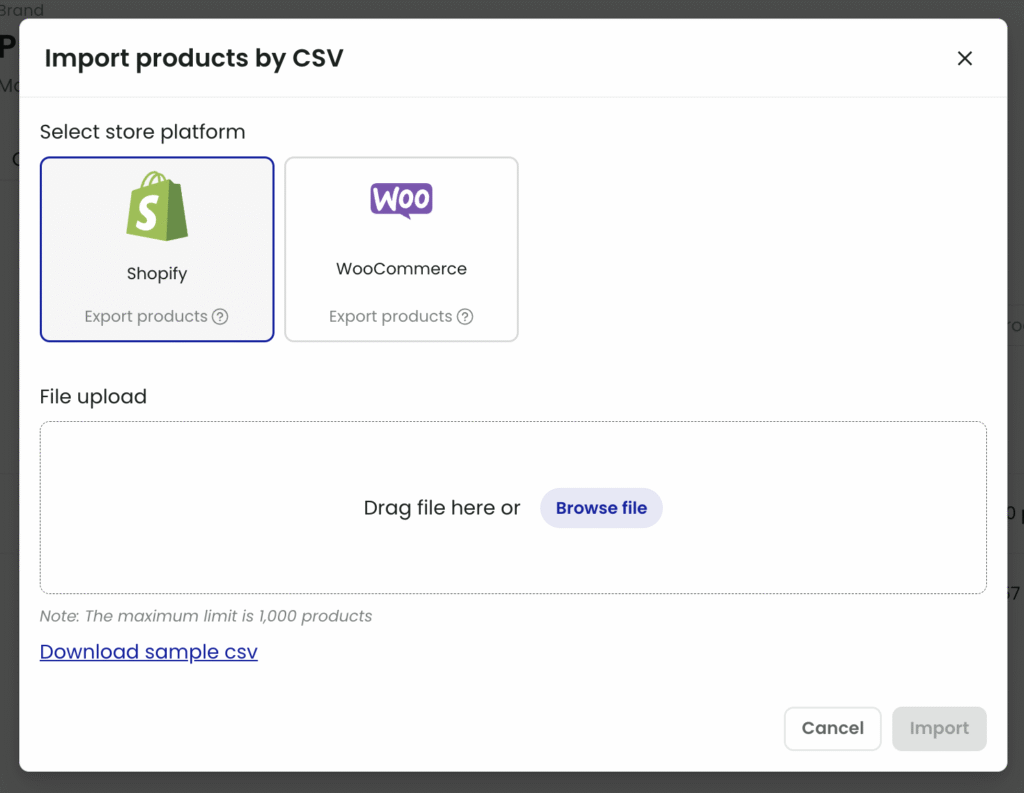Screen dimensions: 1024x793
Task: Click the maximum limit note text
Action: pos(206,616)
